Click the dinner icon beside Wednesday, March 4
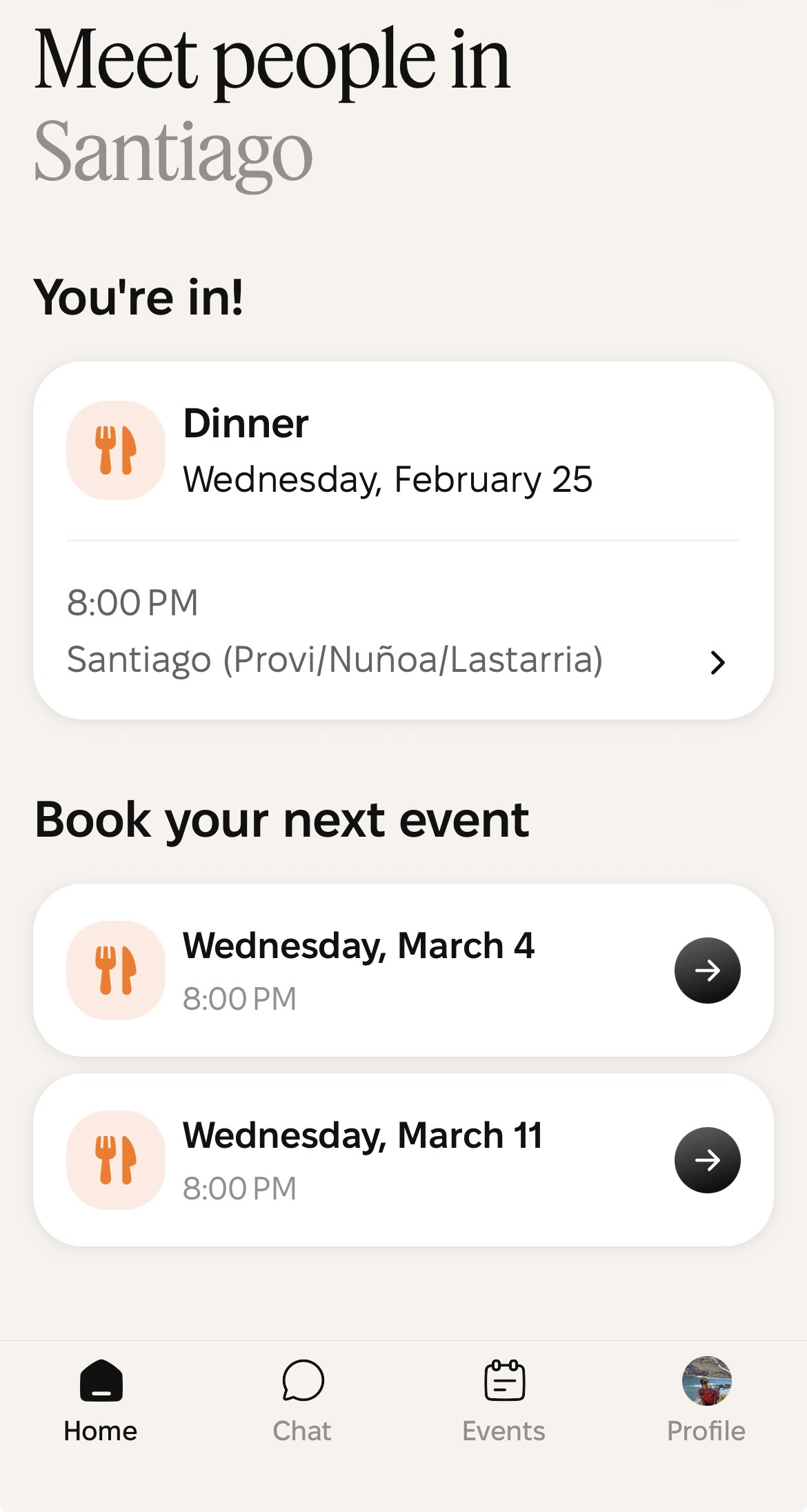Viewport: 807px width, 1512px height. click(x=116, y=971)
